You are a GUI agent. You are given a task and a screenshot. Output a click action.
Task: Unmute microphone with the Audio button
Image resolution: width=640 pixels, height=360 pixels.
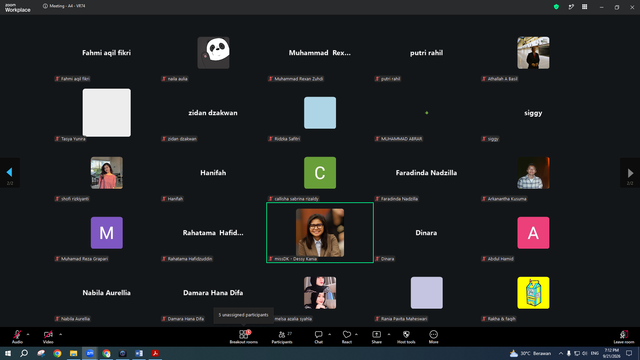coord(17,337)
